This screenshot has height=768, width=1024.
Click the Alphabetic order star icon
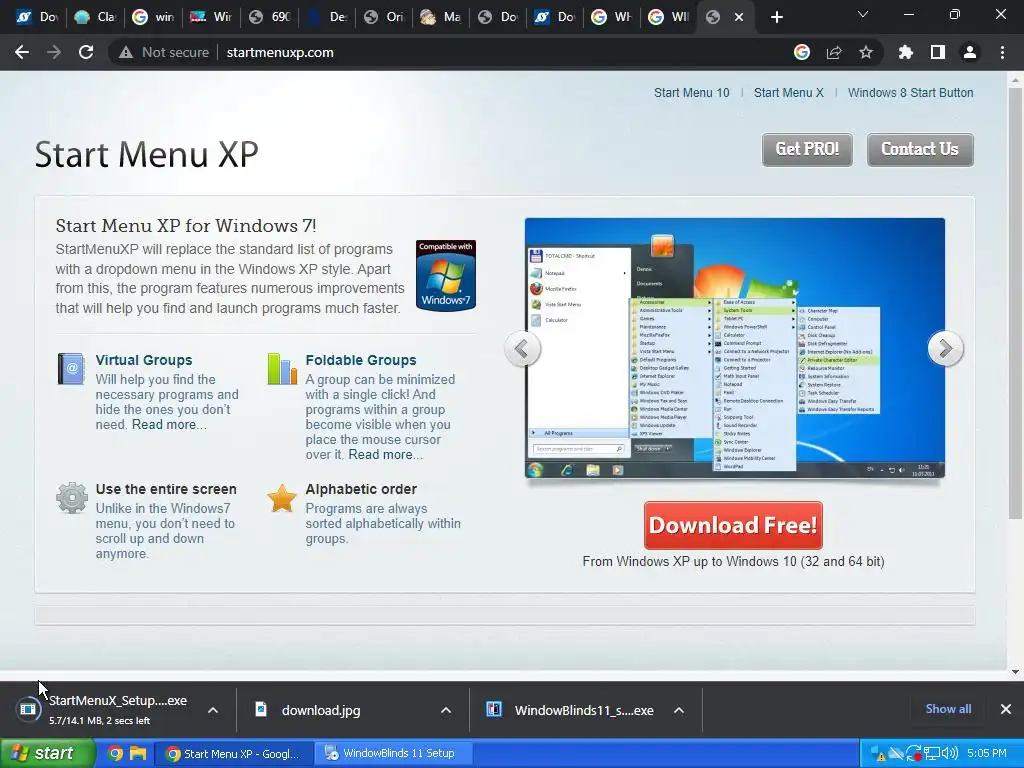pyautogui.click(x=282, y=498)
